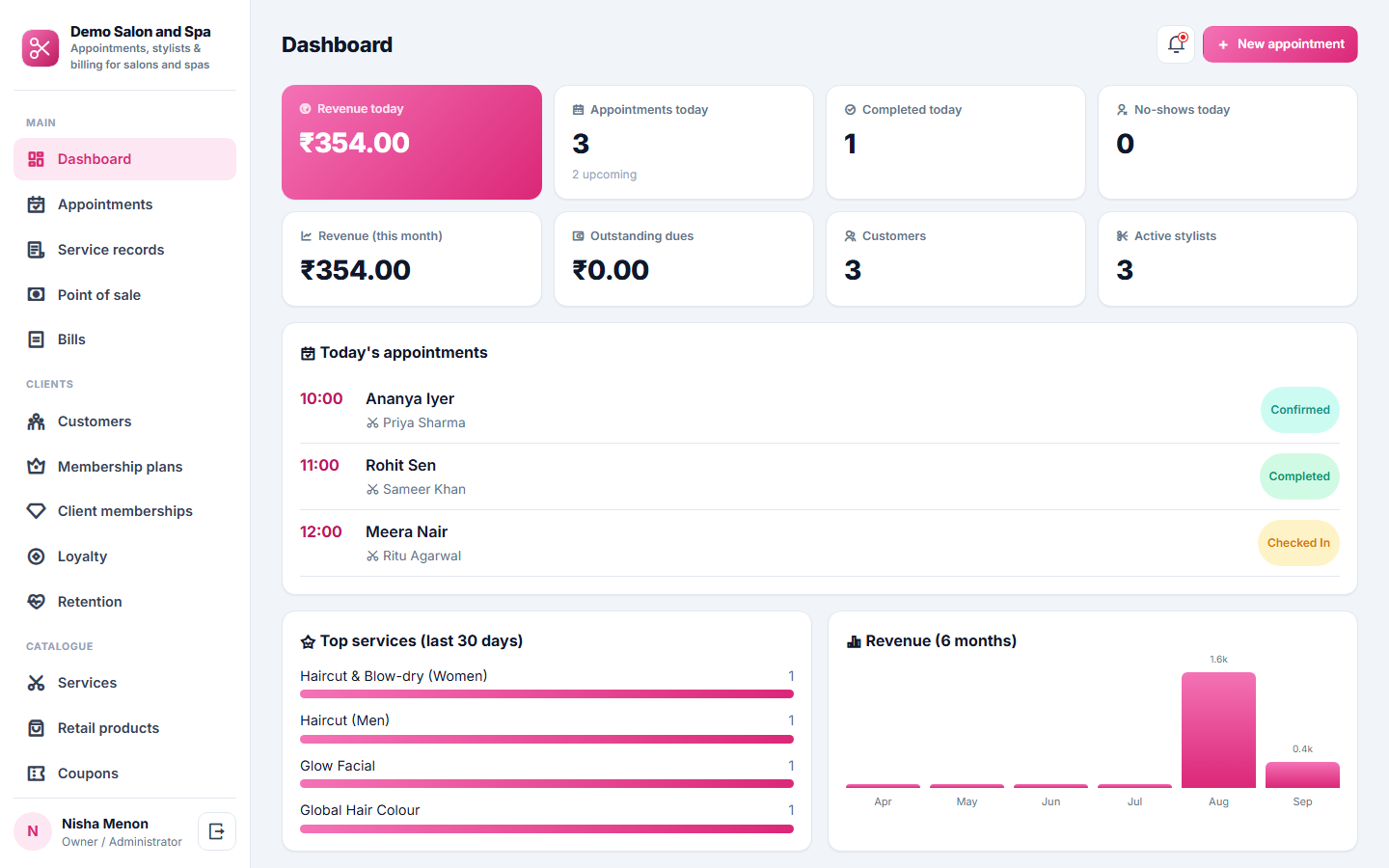Viewport: 1389px width, 868px height.
Task: Click the Loyalty circle icon
Action: click(x=37, y=556)
